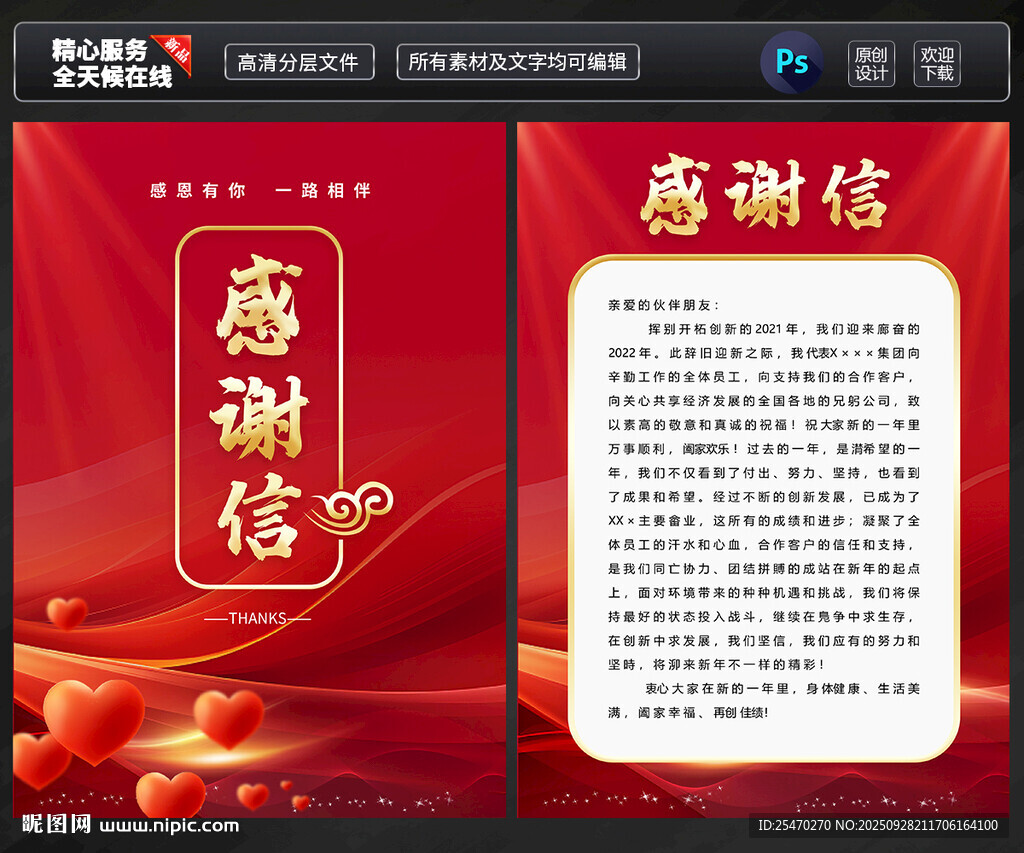The height and width of the screenshot is (853, 1024).
Task: Click the line starting 衷心大家在新的一年里
Action: coord(782,688)
